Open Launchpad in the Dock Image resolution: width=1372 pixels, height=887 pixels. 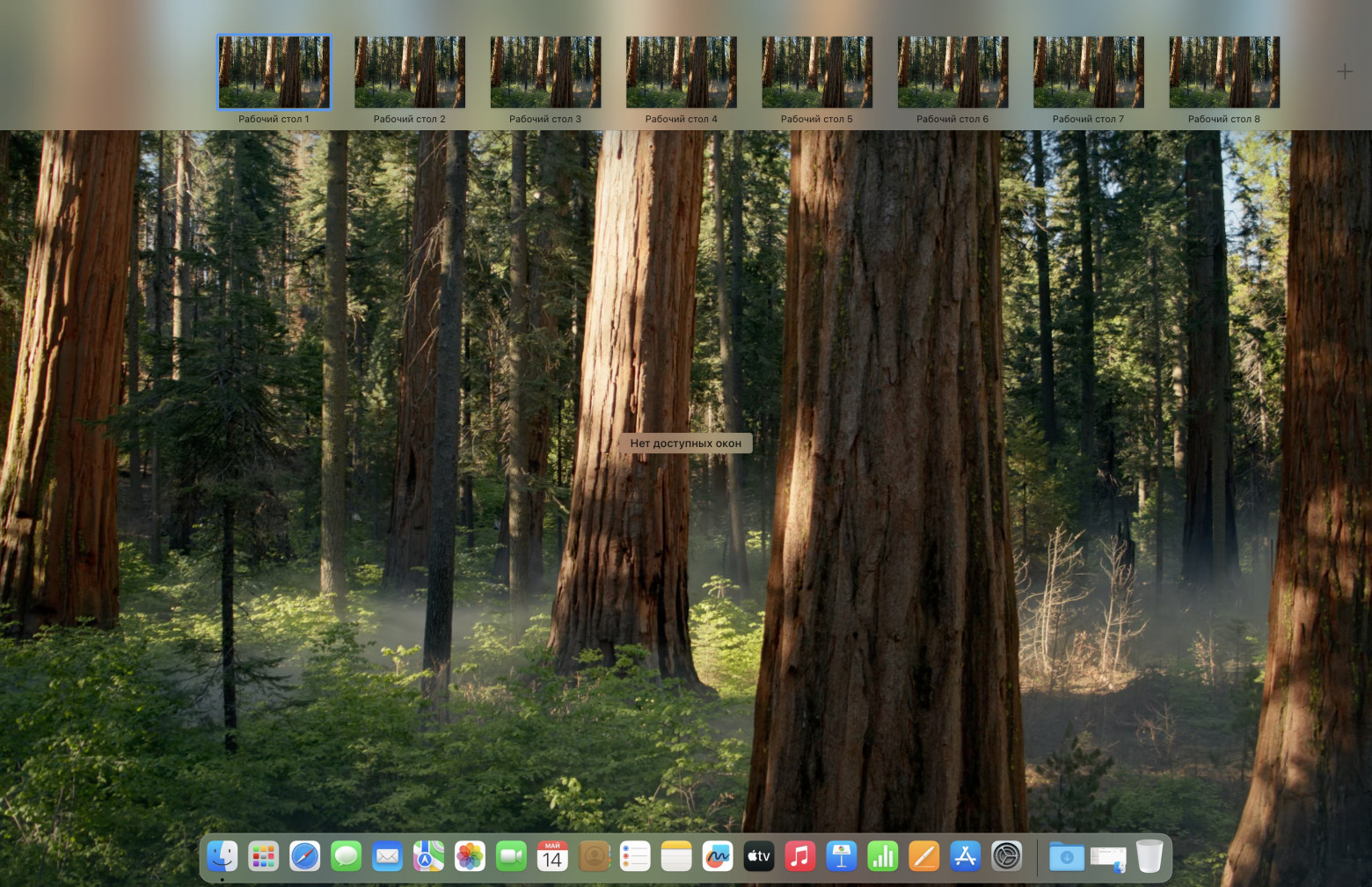tap(263, 856)
